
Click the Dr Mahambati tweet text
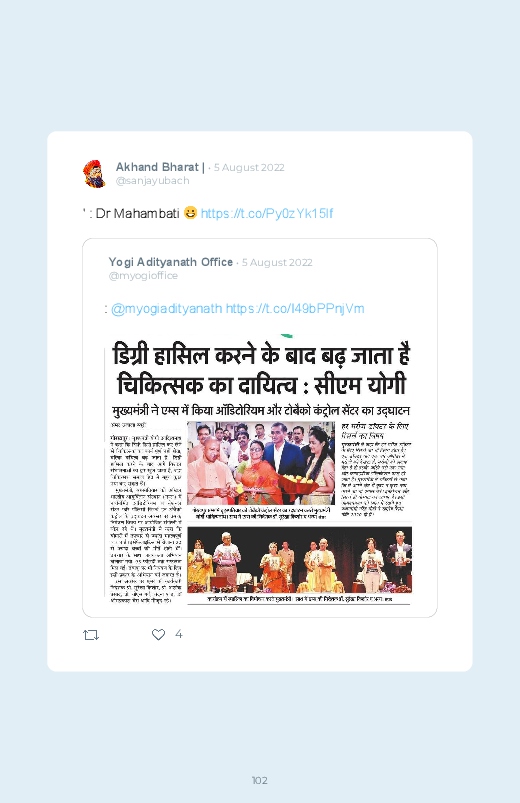coord(137,213)
